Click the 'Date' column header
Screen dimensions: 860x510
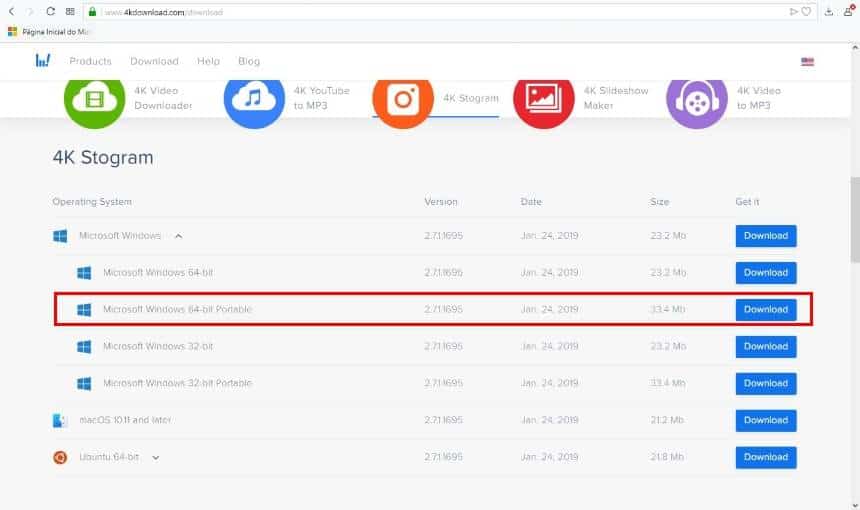(531, 202)
